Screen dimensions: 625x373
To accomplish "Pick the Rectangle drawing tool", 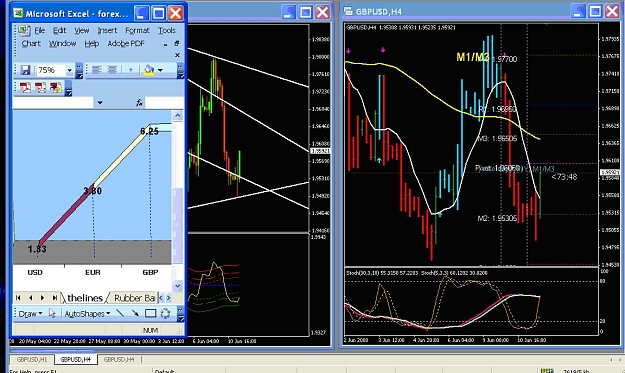I will (150, 314).
